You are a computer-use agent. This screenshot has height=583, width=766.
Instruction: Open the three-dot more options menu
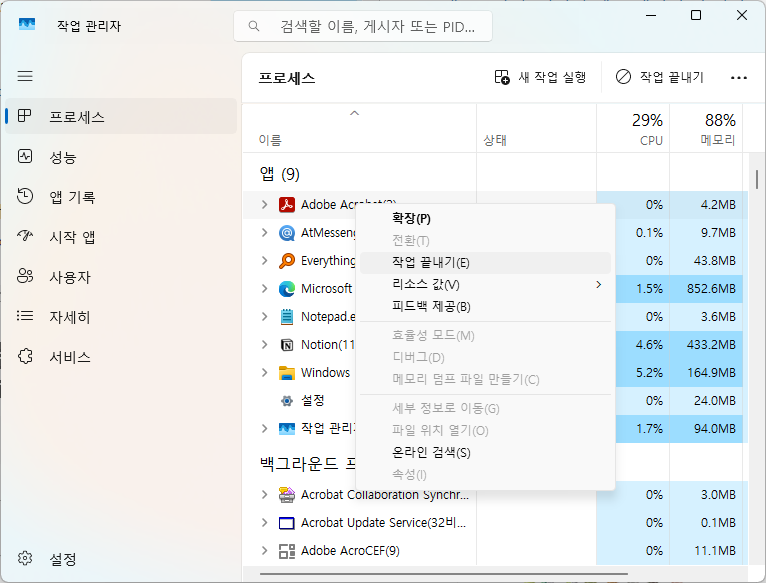pos(739,77)
